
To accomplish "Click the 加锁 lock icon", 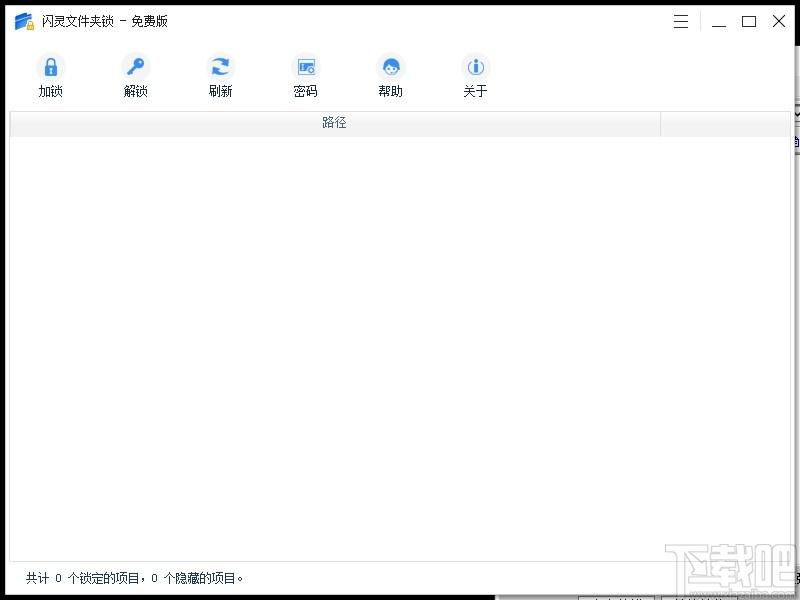I will (x=51, y=67).
